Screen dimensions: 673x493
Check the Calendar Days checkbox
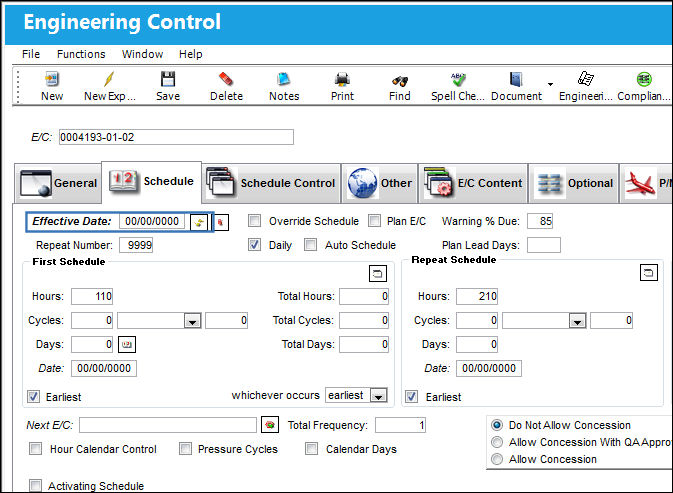(311, 449)
